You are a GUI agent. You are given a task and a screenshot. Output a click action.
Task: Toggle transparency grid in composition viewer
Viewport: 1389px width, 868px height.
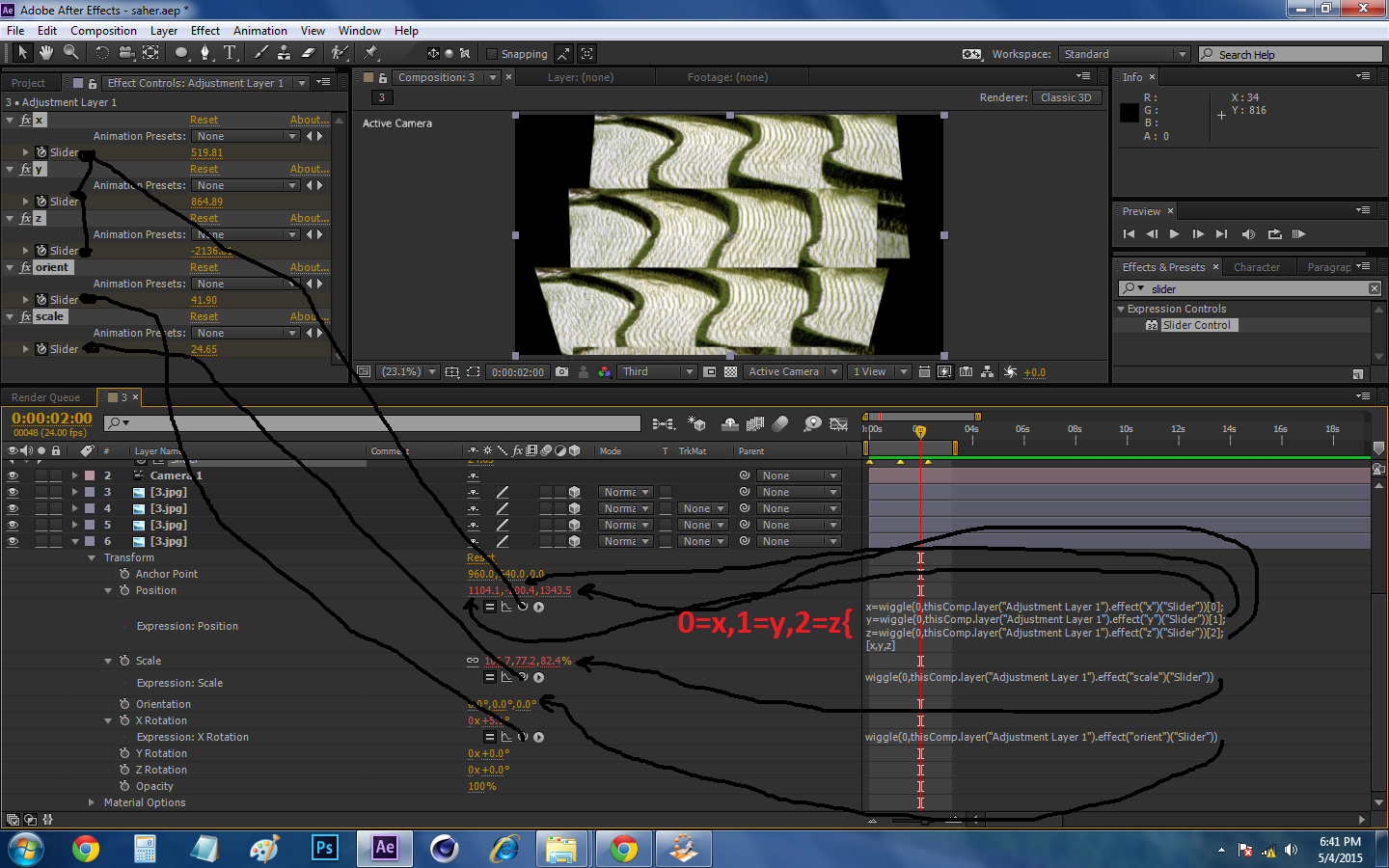[730, 371]
